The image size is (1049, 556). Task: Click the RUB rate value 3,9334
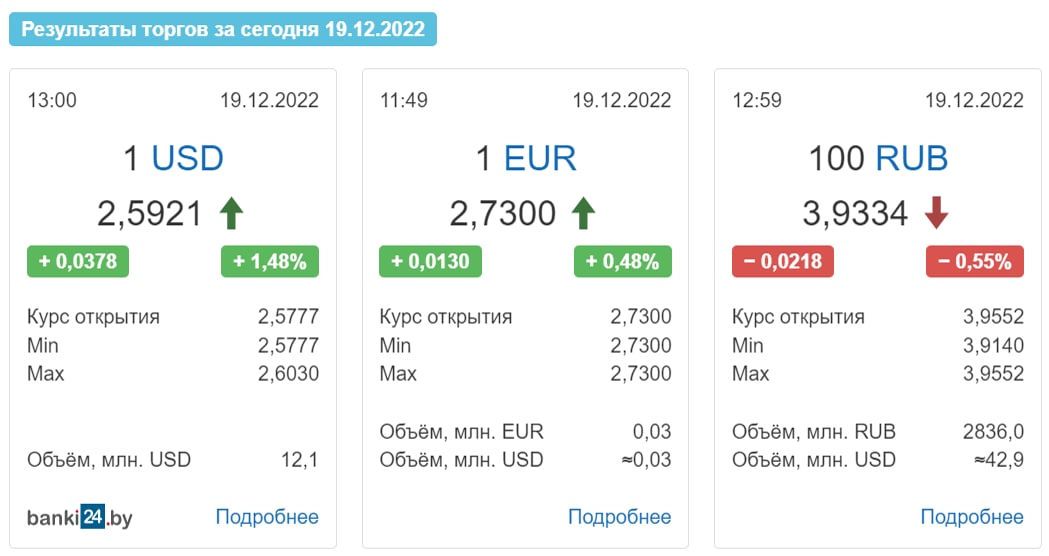[x=854, y=214]
